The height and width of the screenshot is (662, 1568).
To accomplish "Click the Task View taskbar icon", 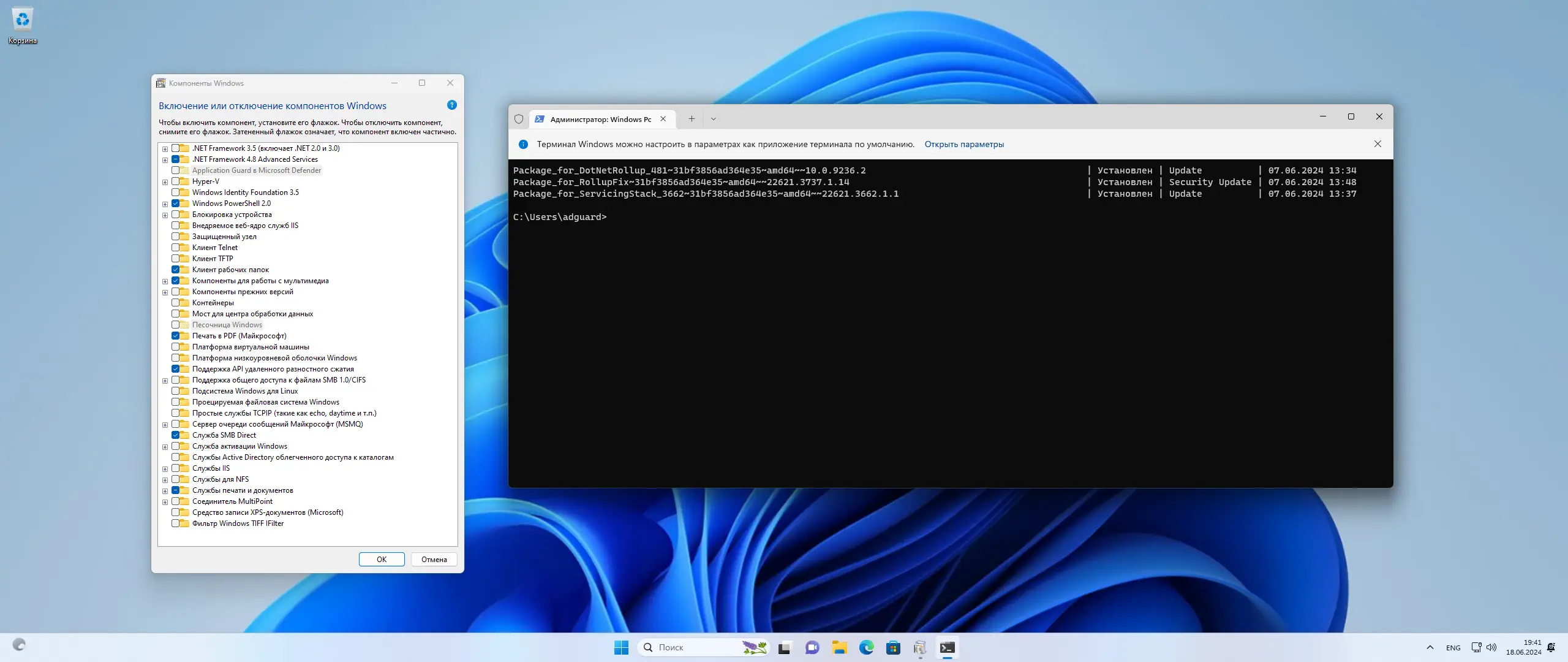I will pyautogui.click(x=784, y=647).
